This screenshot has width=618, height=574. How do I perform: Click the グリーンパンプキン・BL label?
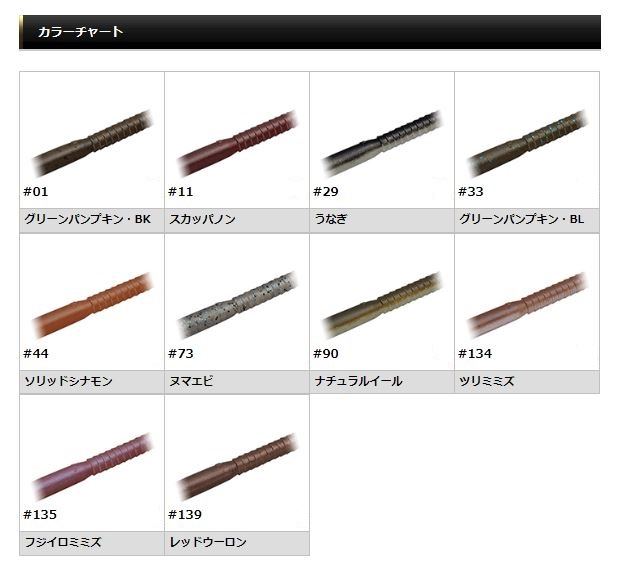pos(521,219)
